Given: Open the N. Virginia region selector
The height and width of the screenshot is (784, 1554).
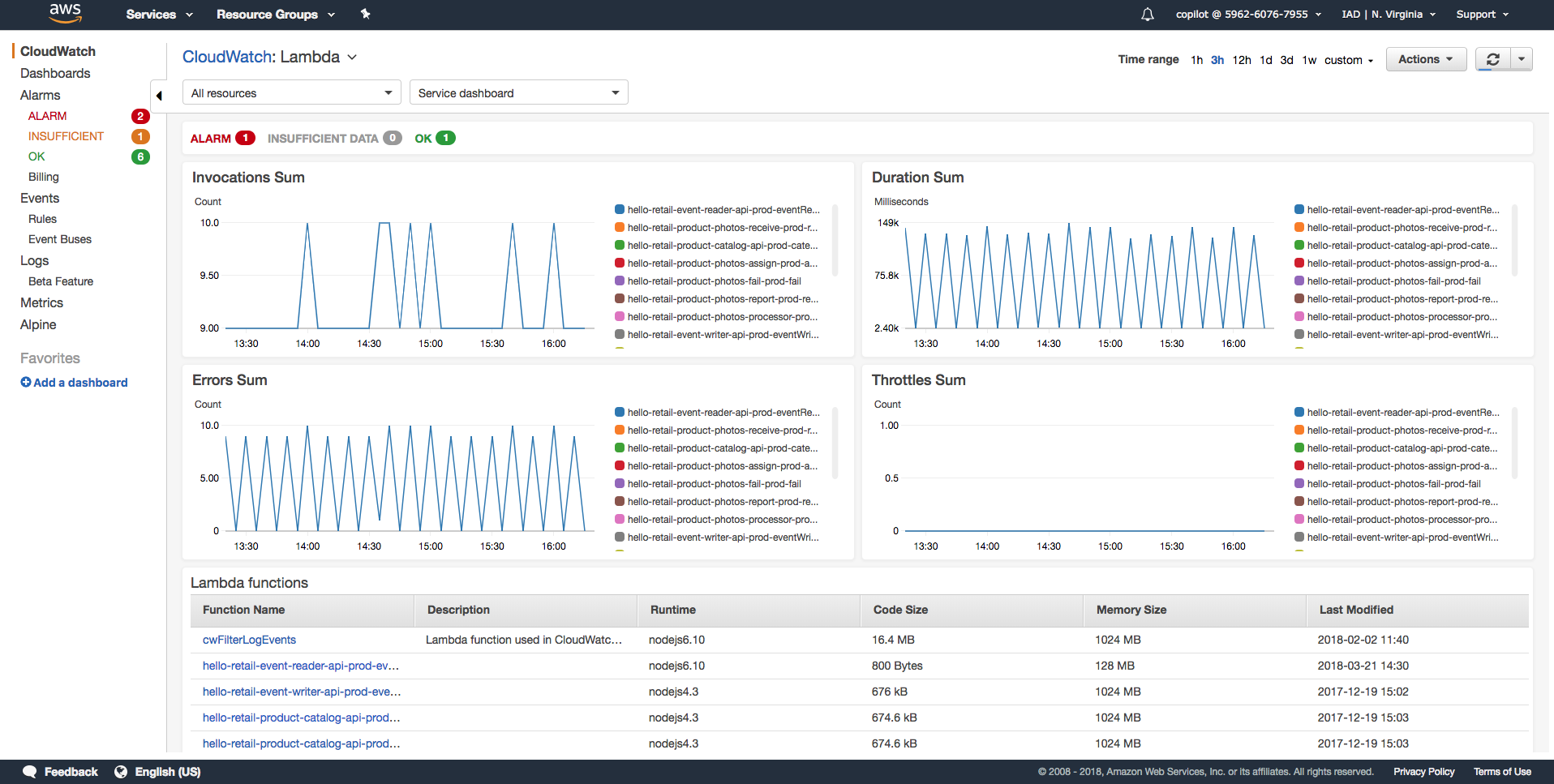Looking at the screenshot, I should [x=1389, y=15].
